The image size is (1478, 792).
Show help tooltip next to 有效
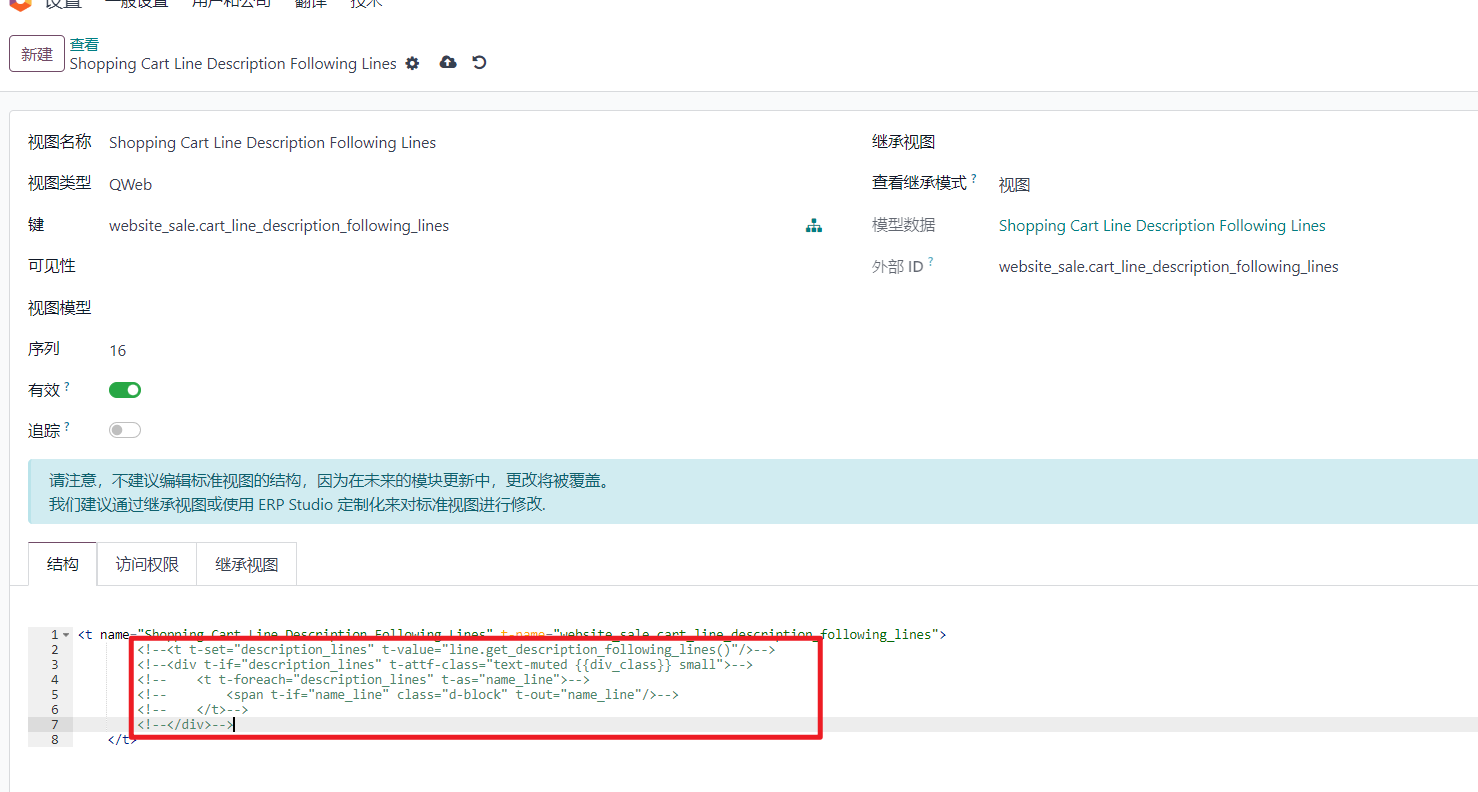click(x=67, y=385)
